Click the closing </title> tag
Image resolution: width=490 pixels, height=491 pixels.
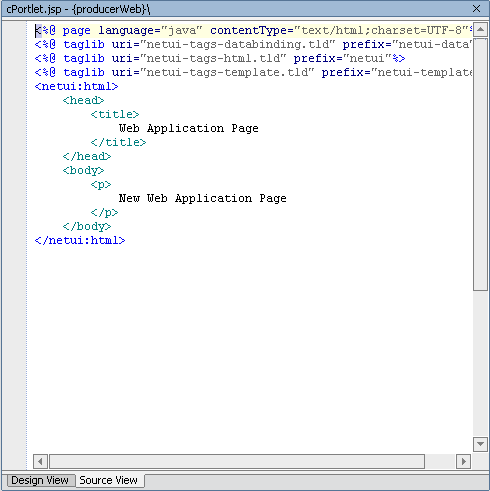click(118, 142)
